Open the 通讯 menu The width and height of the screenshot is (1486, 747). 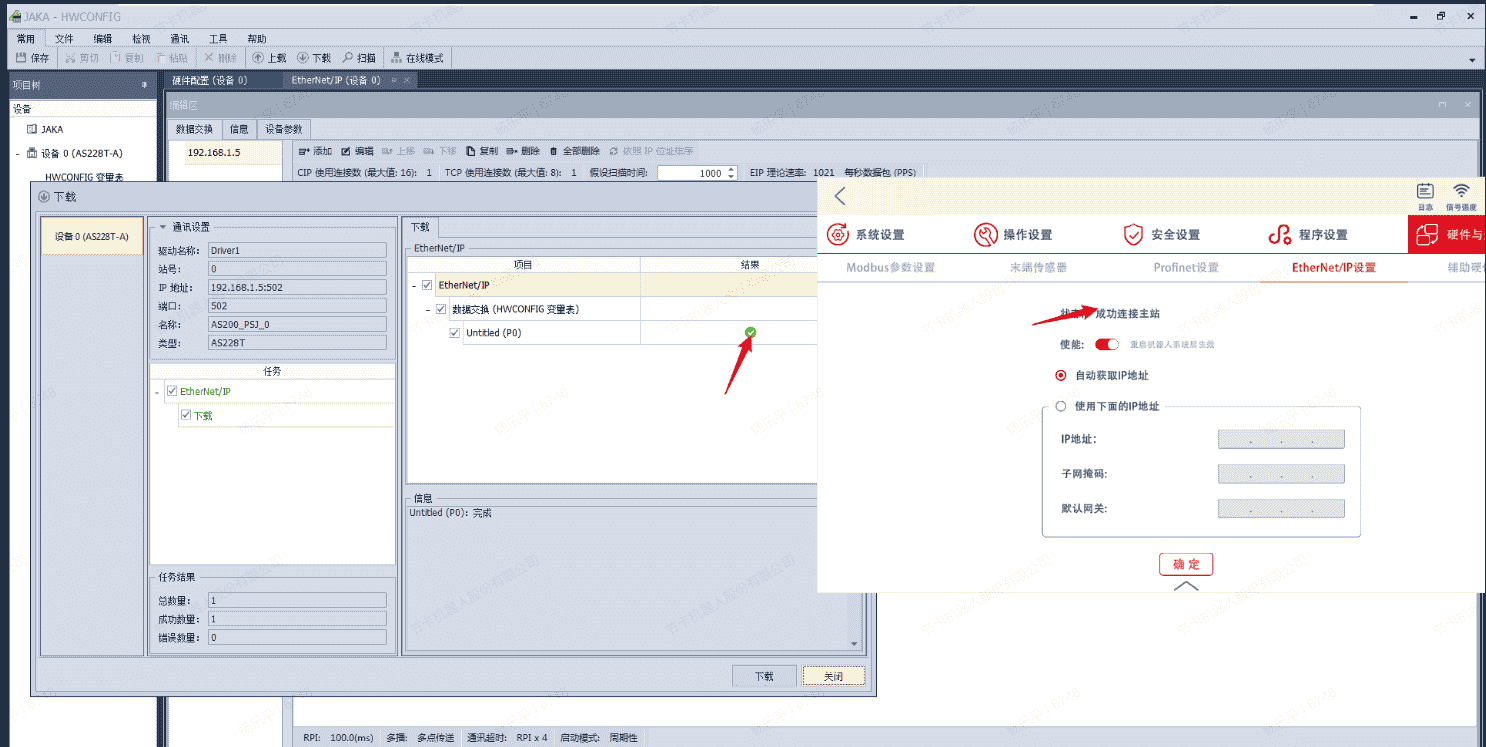(180, 38)
